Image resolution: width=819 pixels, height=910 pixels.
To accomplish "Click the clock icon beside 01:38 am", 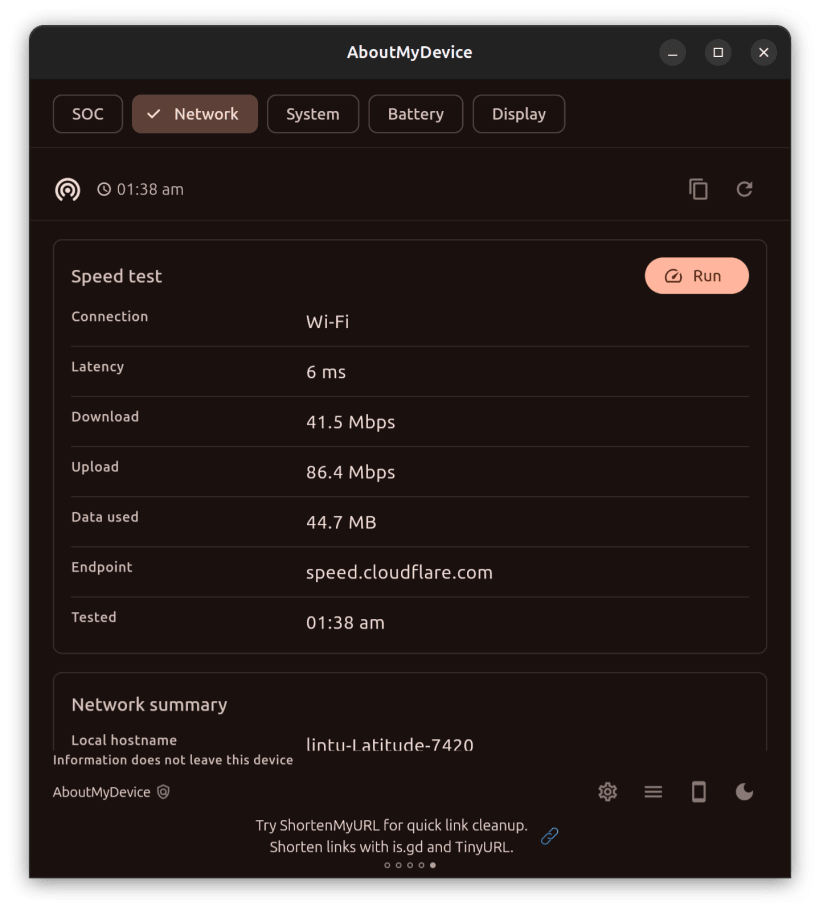I will point(104,189).
